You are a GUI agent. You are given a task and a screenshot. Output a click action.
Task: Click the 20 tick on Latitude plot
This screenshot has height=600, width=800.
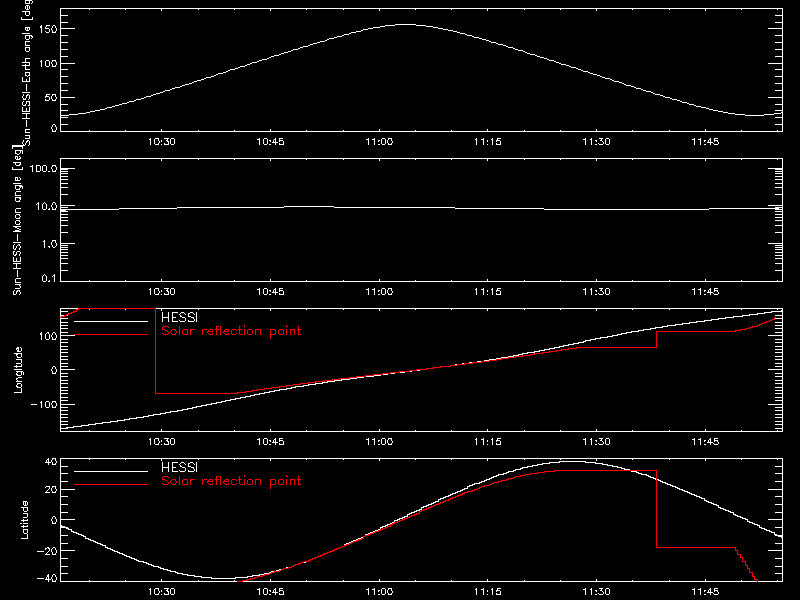[x=51, y=490]
